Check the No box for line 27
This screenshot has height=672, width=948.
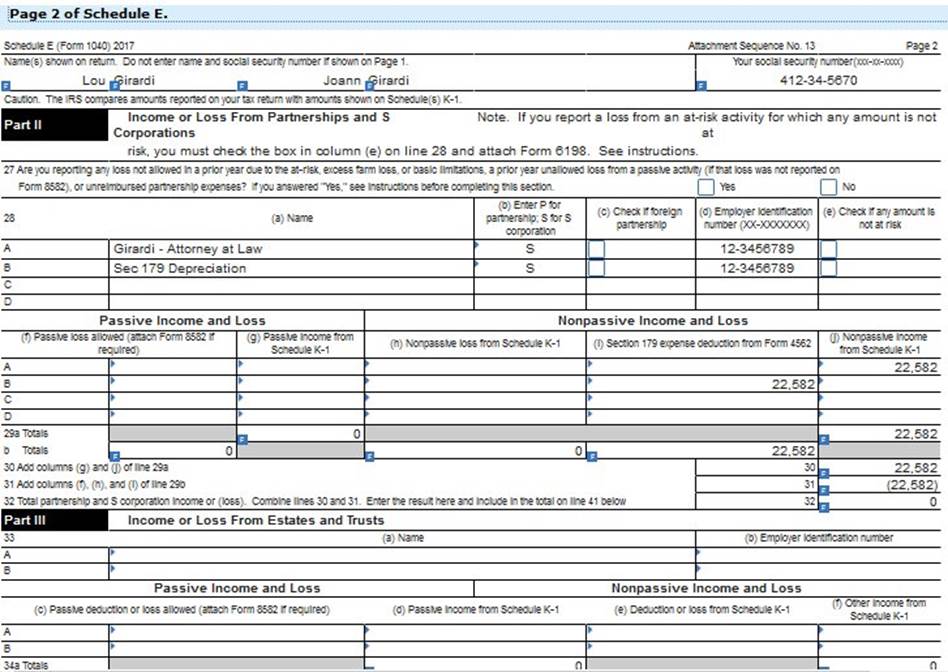tap(828, 187)
